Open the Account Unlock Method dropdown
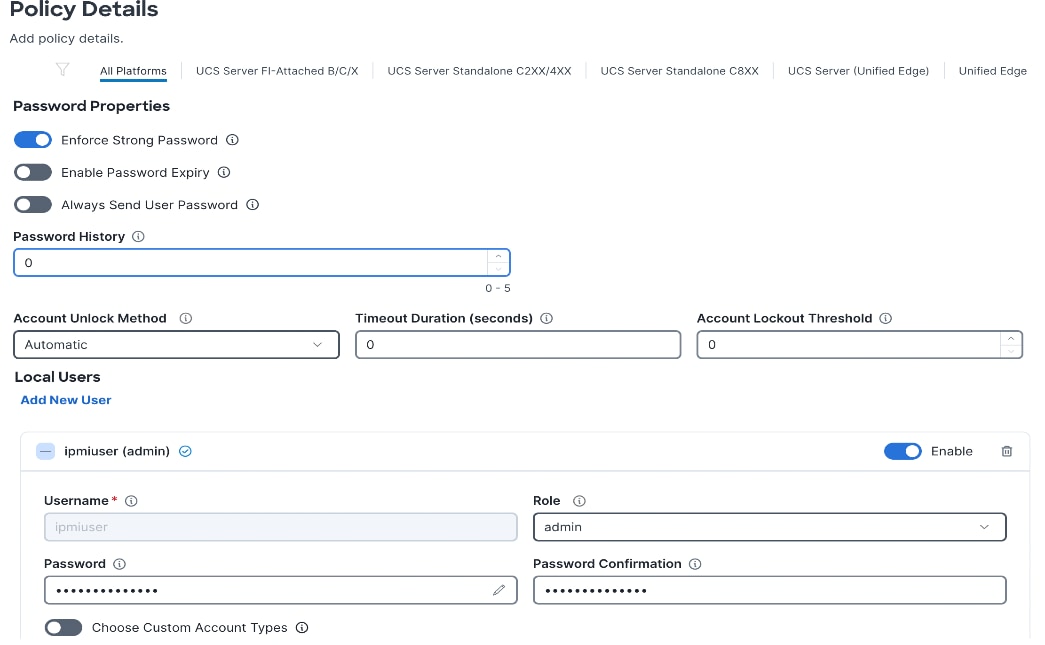 click(177, 345)
